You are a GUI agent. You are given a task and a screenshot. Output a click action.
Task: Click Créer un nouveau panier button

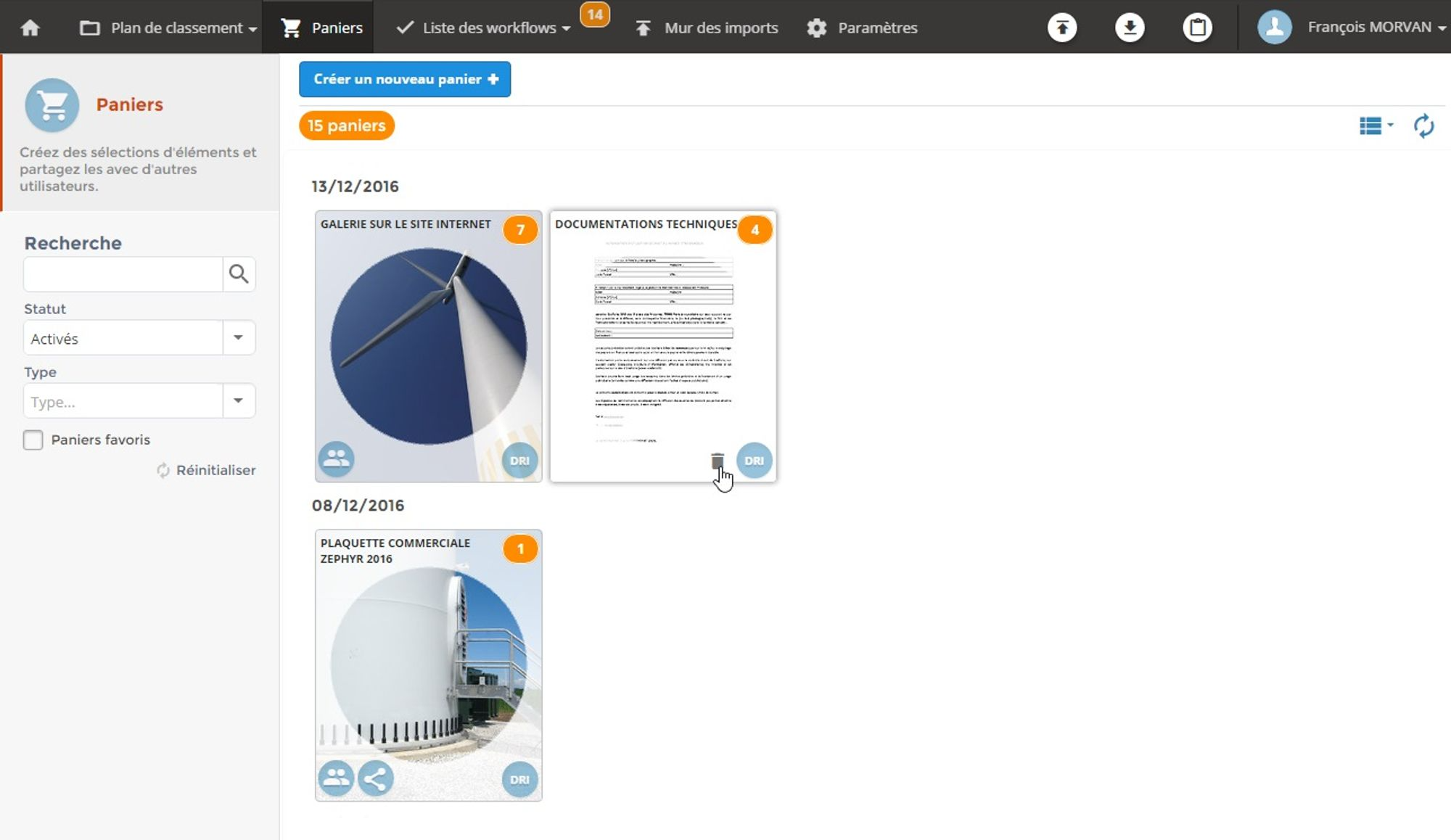tap(405, 79)
